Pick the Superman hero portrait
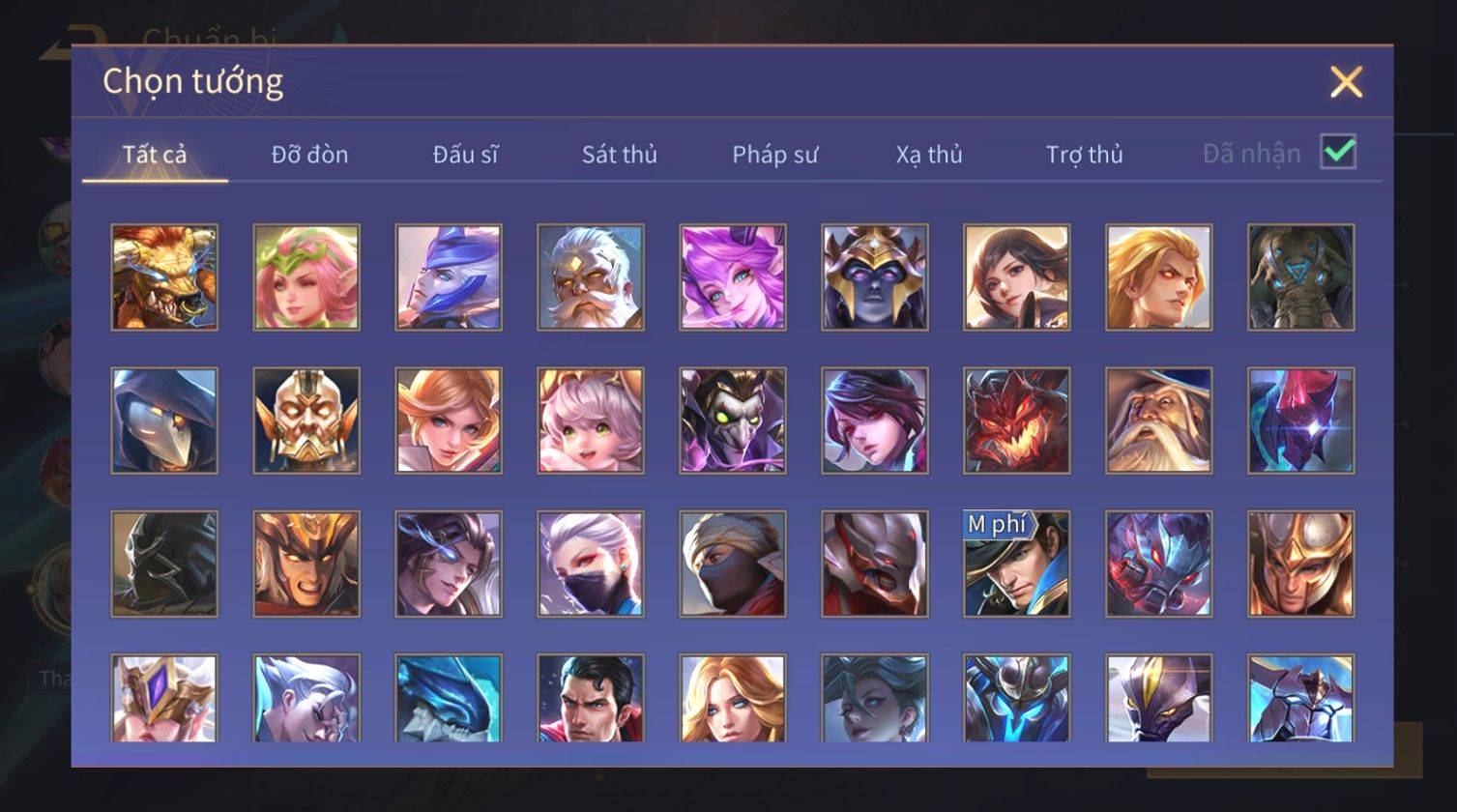 pyautogui.click(x=591, y=699)
